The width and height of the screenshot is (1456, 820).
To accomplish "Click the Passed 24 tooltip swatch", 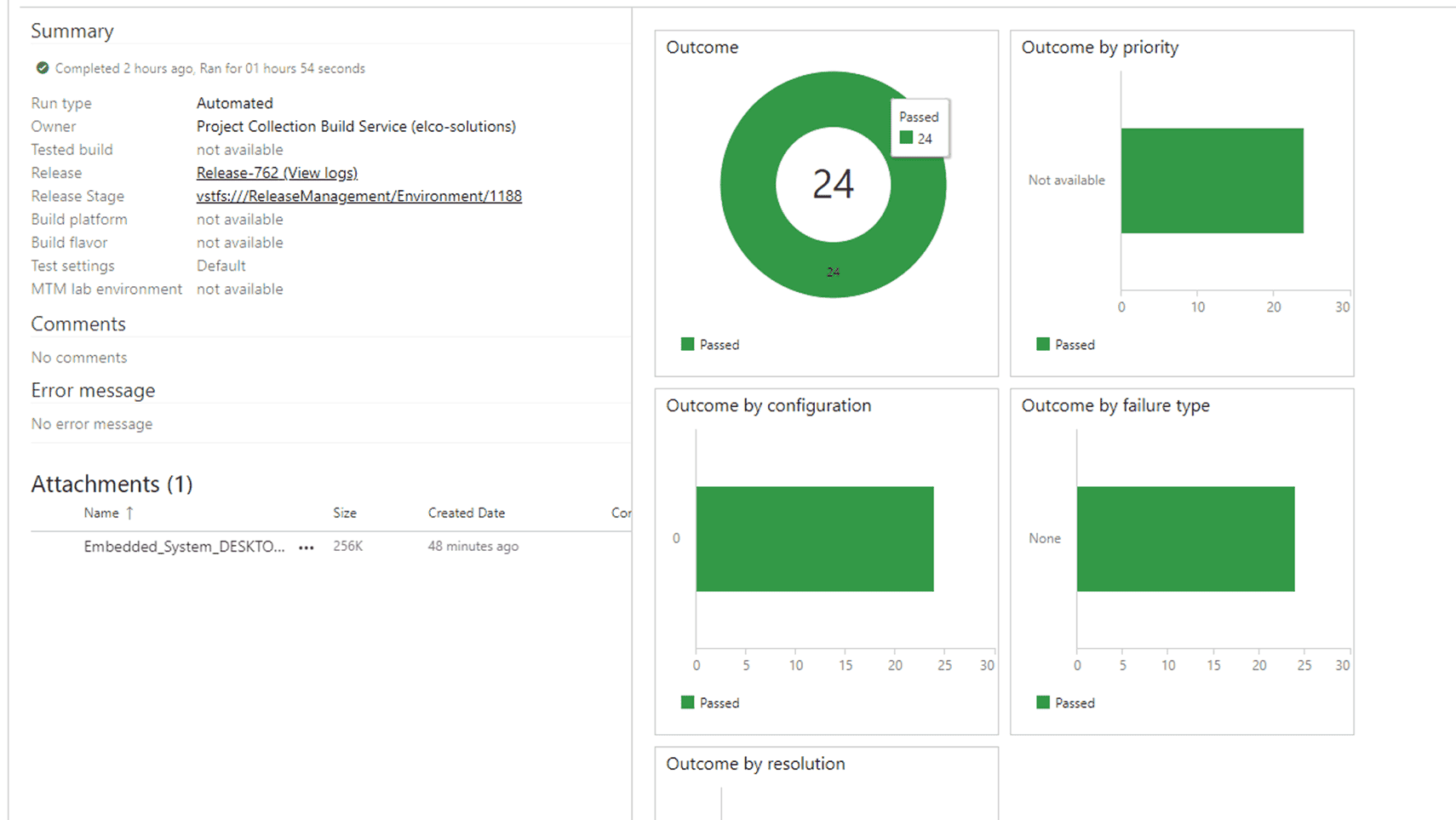I will pyautogui.click(x=906, y=138).
